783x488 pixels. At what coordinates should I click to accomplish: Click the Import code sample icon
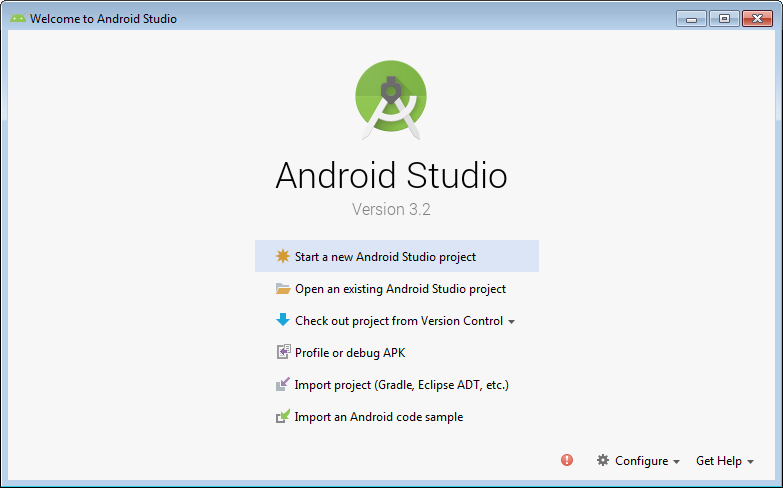tap(283, 417)
